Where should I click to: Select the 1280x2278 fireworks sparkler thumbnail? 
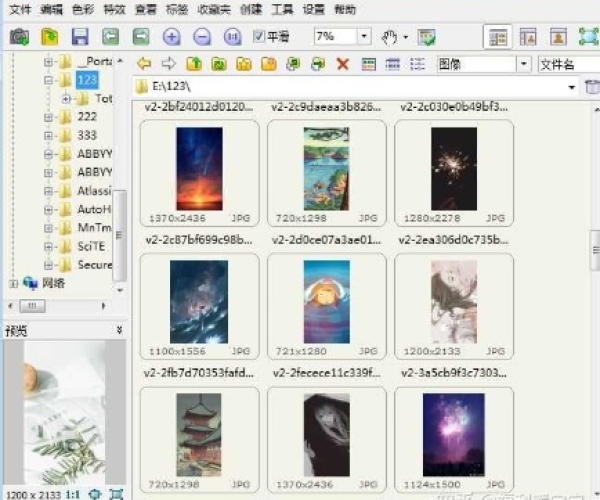(x=454, y=173)
